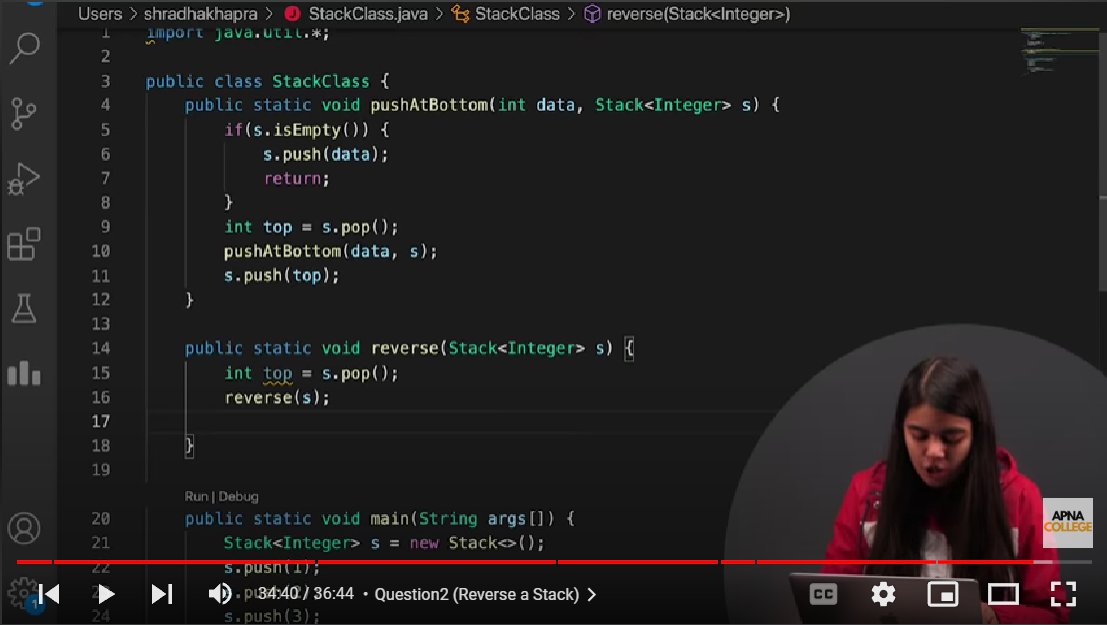
Task: Toggle closed captions
Action: 823,594
